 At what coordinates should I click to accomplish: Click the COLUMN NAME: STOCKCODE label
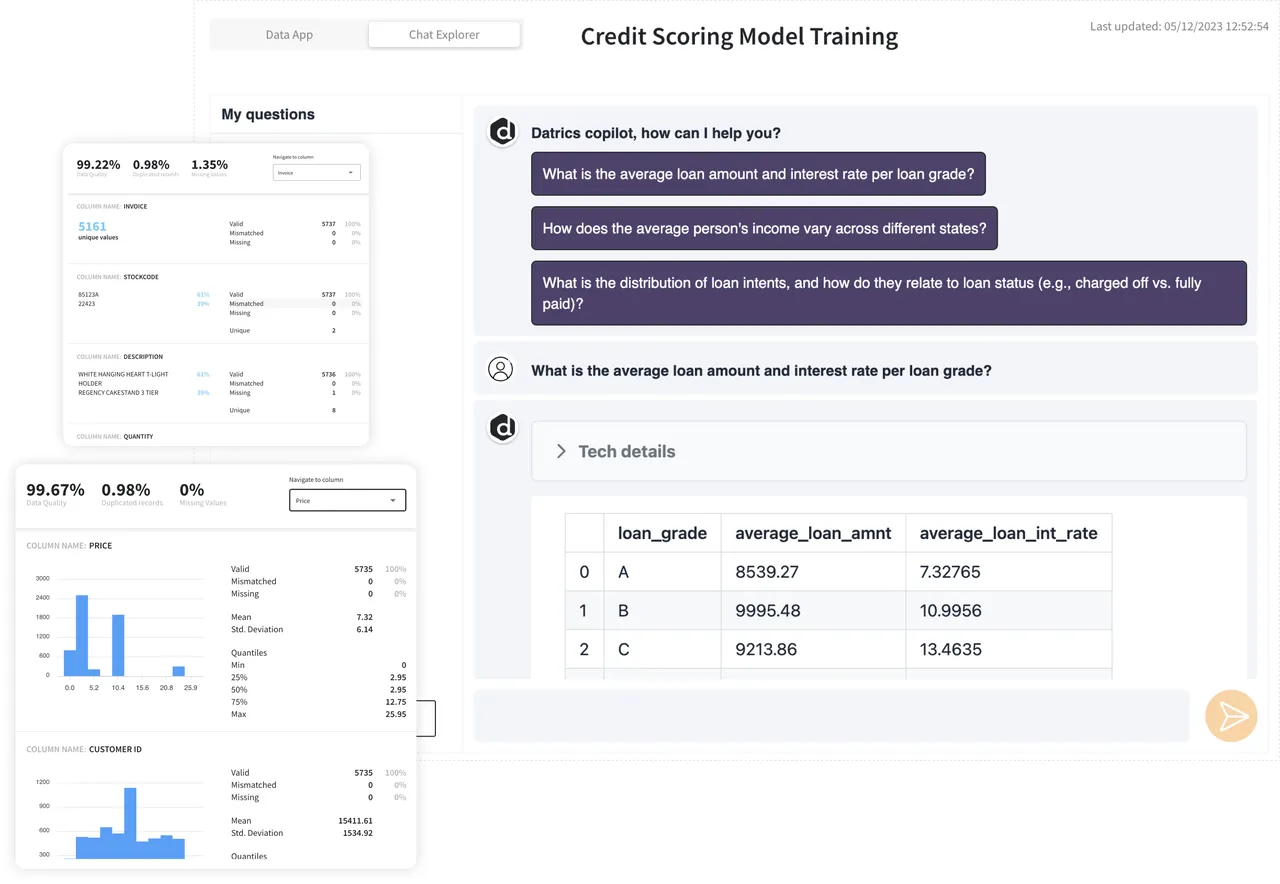tap(118, 277)
